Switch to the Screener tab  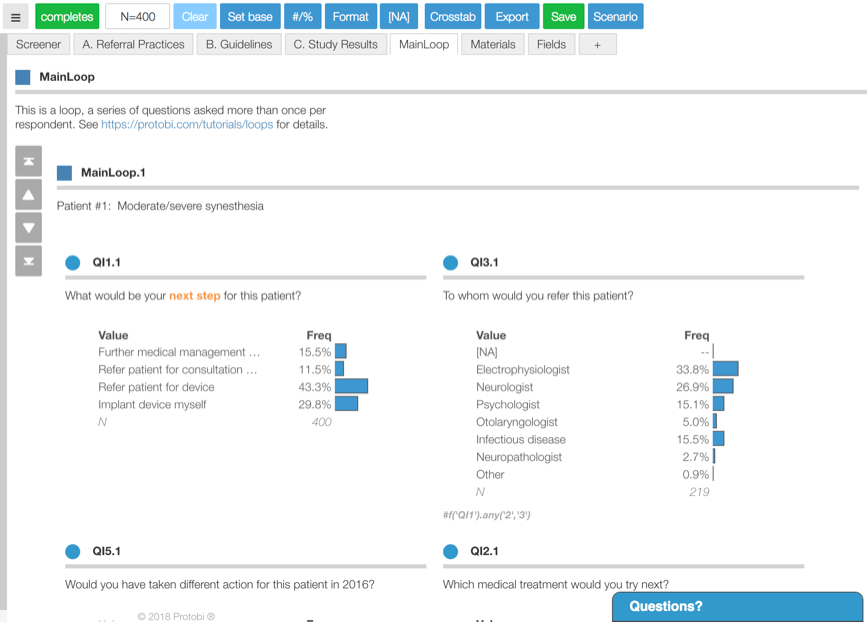pos(39,44)
